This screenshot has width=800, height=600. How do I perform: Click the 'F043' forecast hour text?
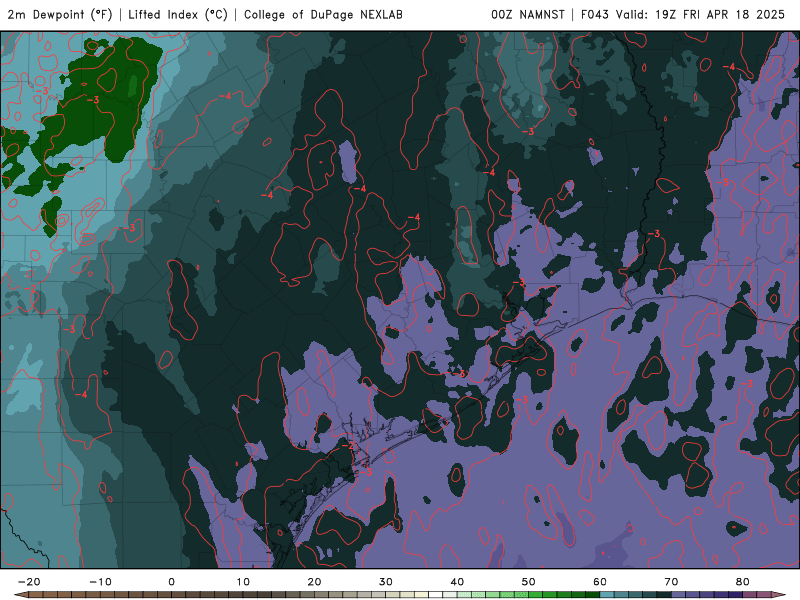595,15
